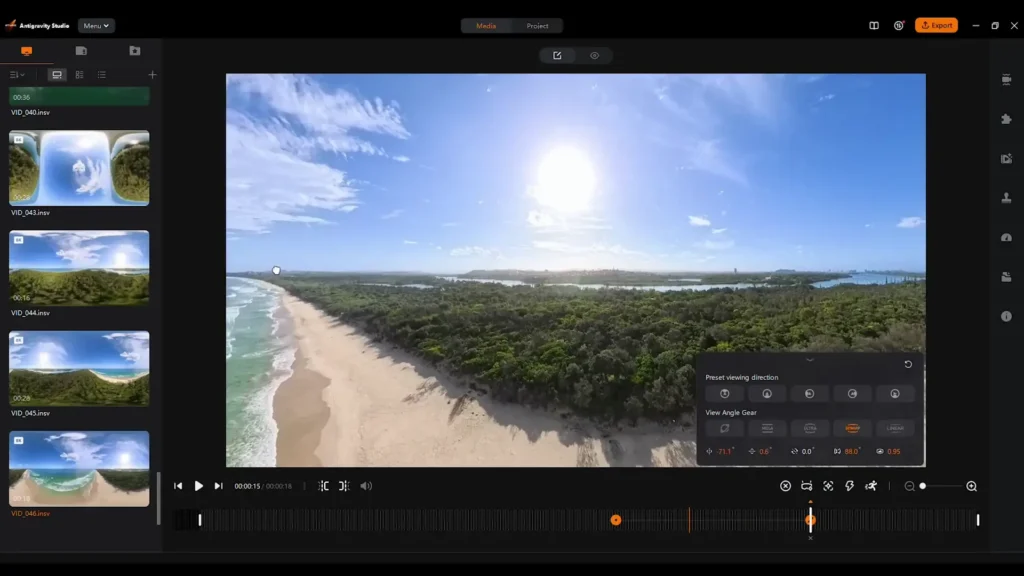1024x576 pixels.
Task: Click the VR goggles icon in the preview toolbar
Action: (x=808, y=485)
